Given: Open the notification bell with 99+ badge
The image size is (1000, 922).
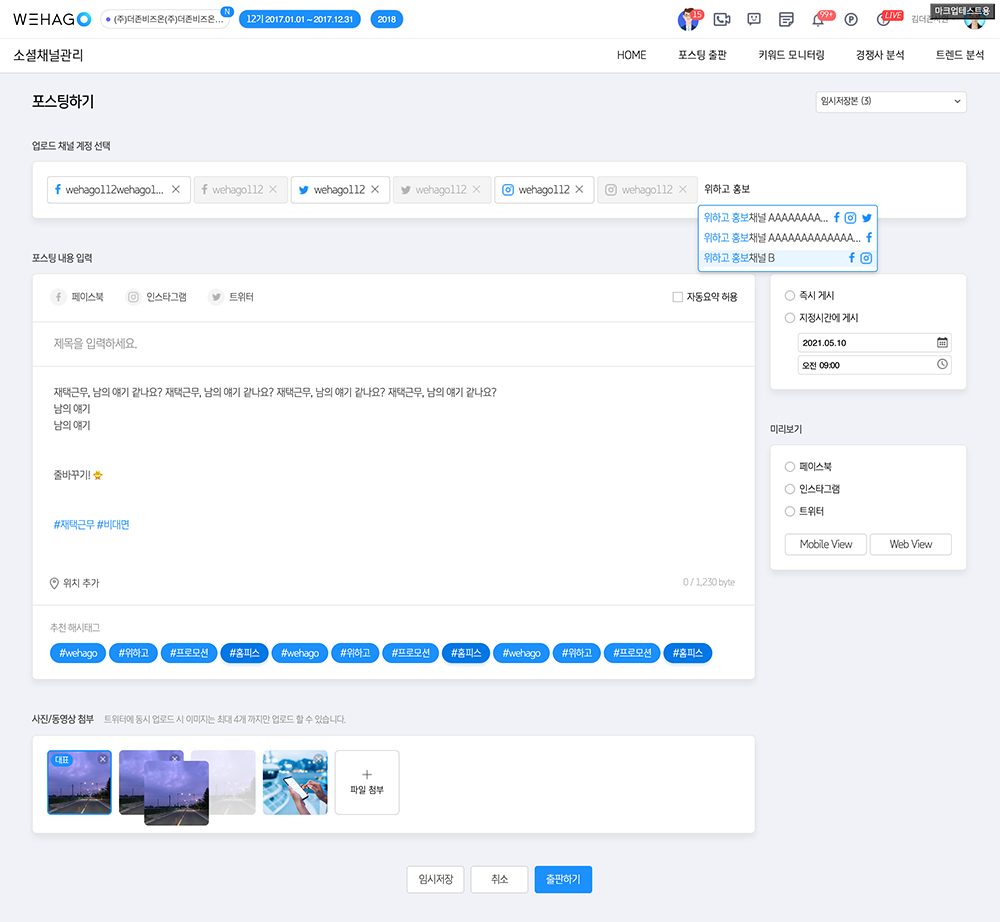Looking at the screenshot, I should point(818,19).
